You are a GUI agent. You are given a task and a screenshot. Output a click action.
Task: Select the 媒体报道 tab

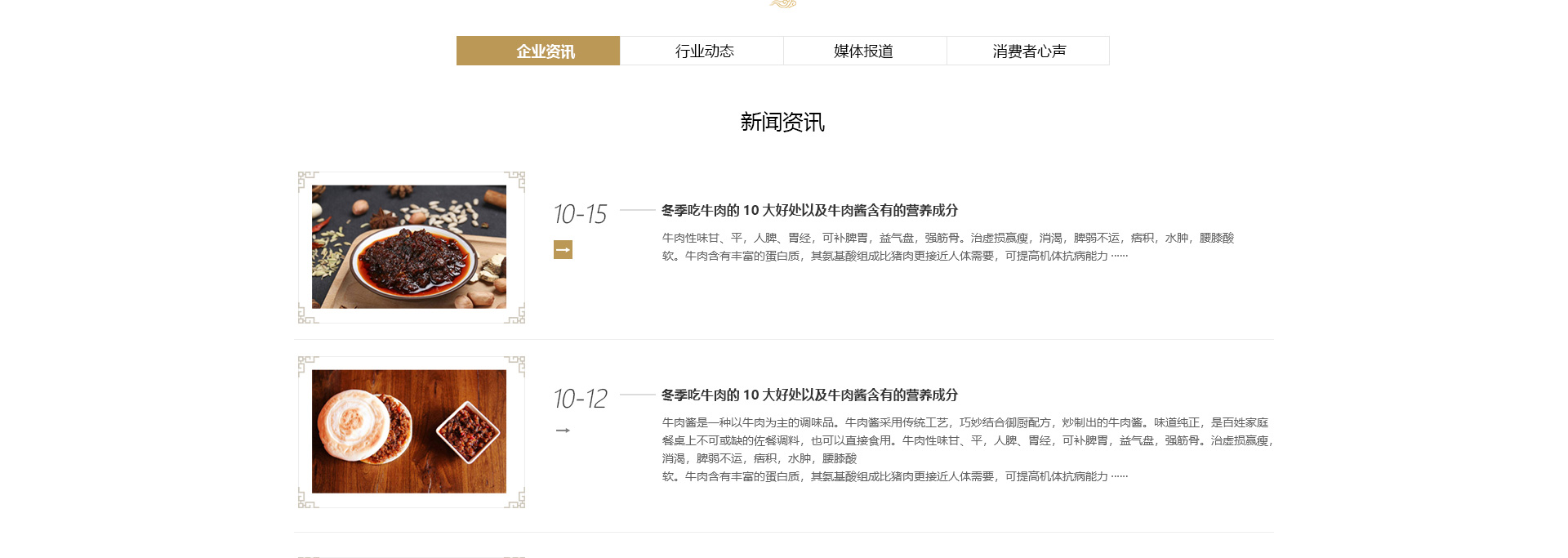(865, 51)
